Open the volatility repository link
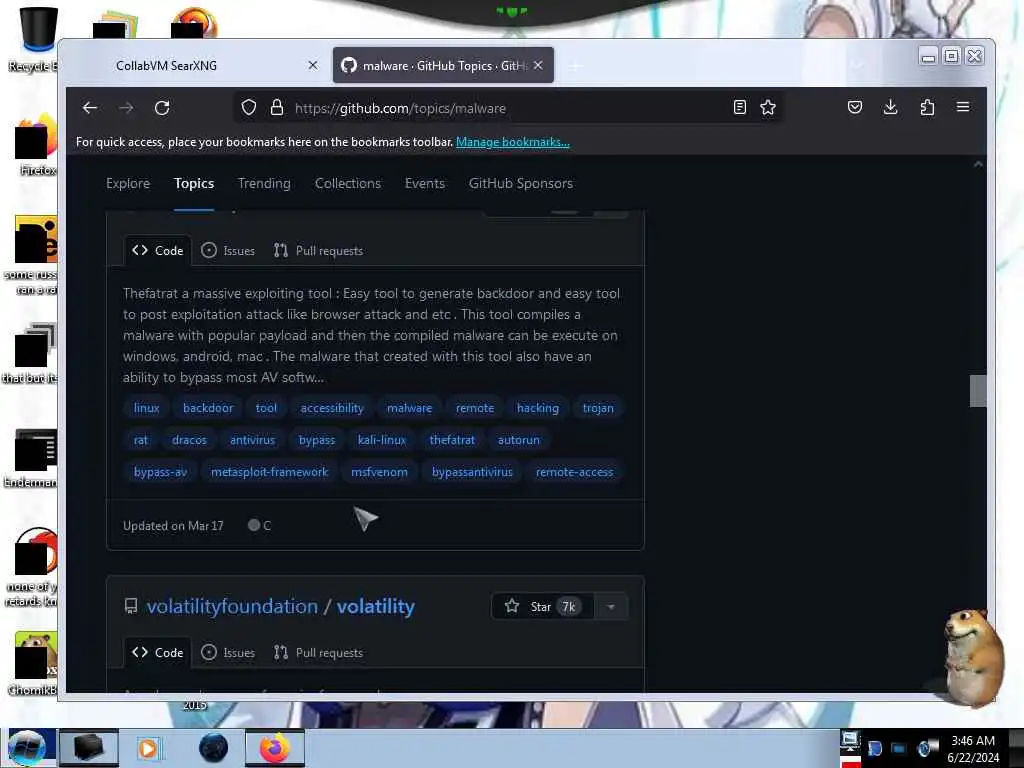The width and height of the screenshot is (1024, 768). (376, 607)
